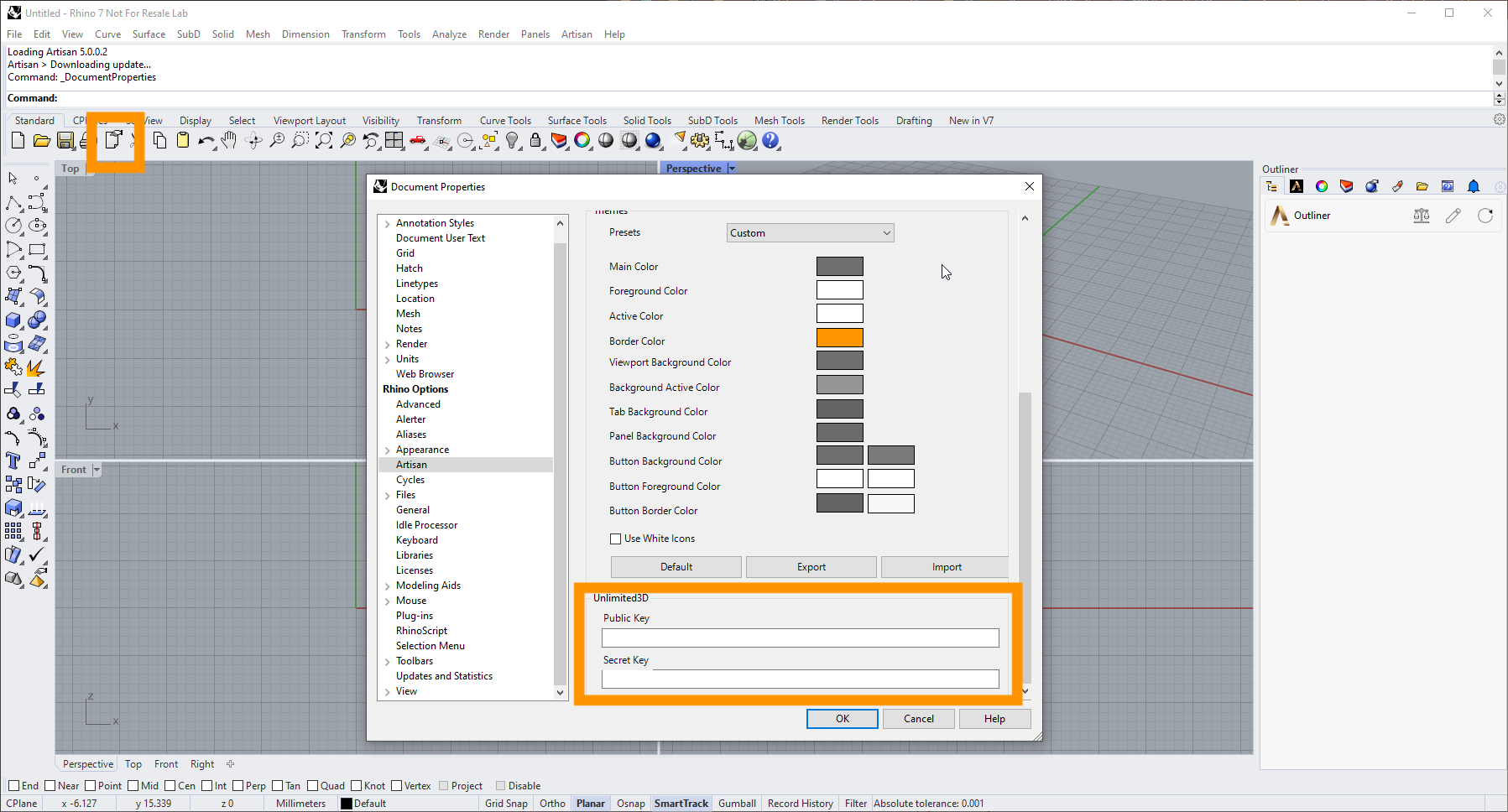Click the Box solid tool icon
Screen dimensions: 1508x812
(13, 320)
